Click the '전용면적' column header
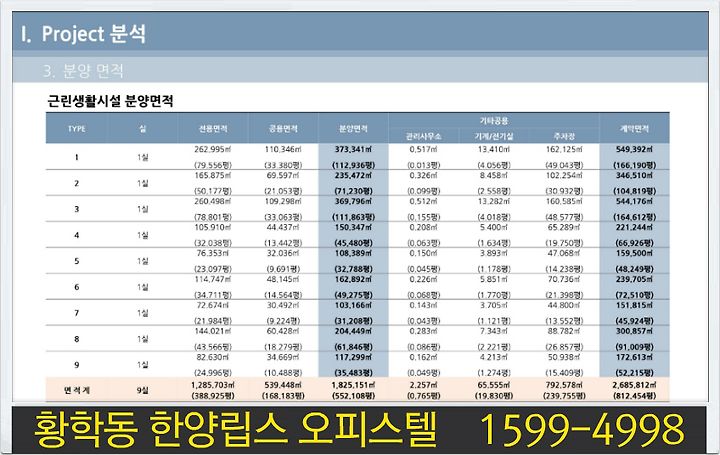The image size is (720, 455). 213,129
